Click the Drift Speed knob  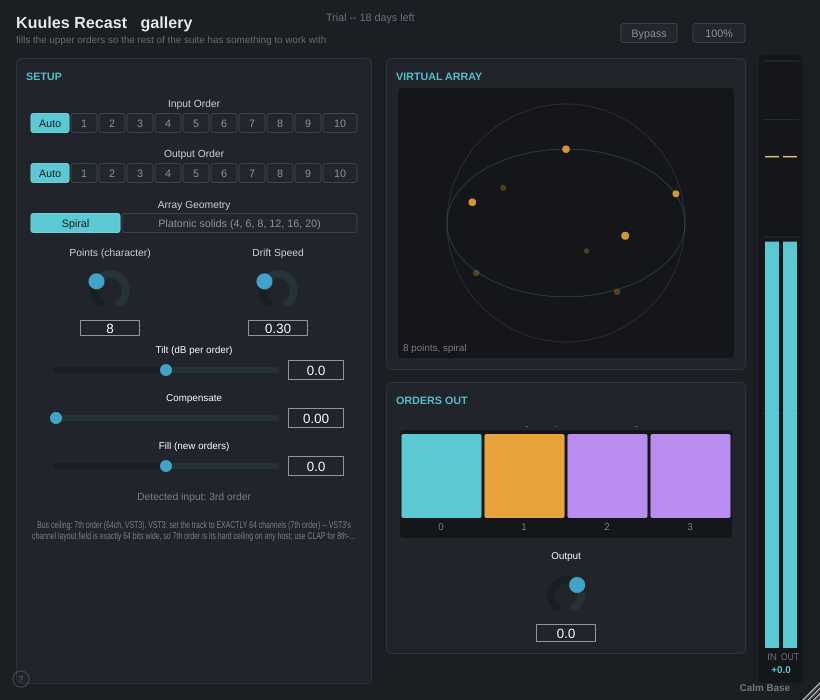click(x=277, y=289)
